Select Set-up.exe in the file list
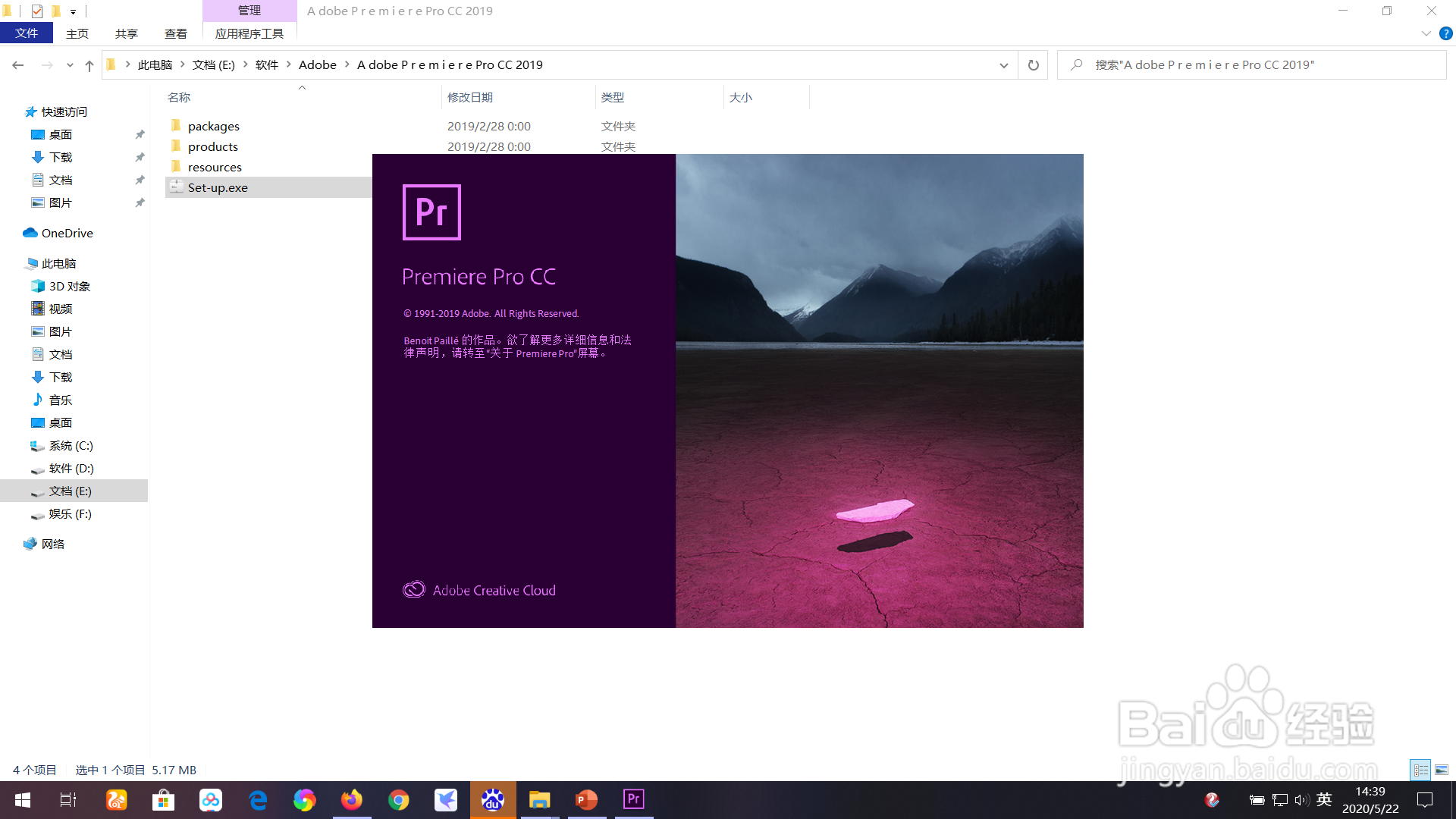Viewport: 1456px width, 819px height. pyautogui.click(x=218, y=187)
